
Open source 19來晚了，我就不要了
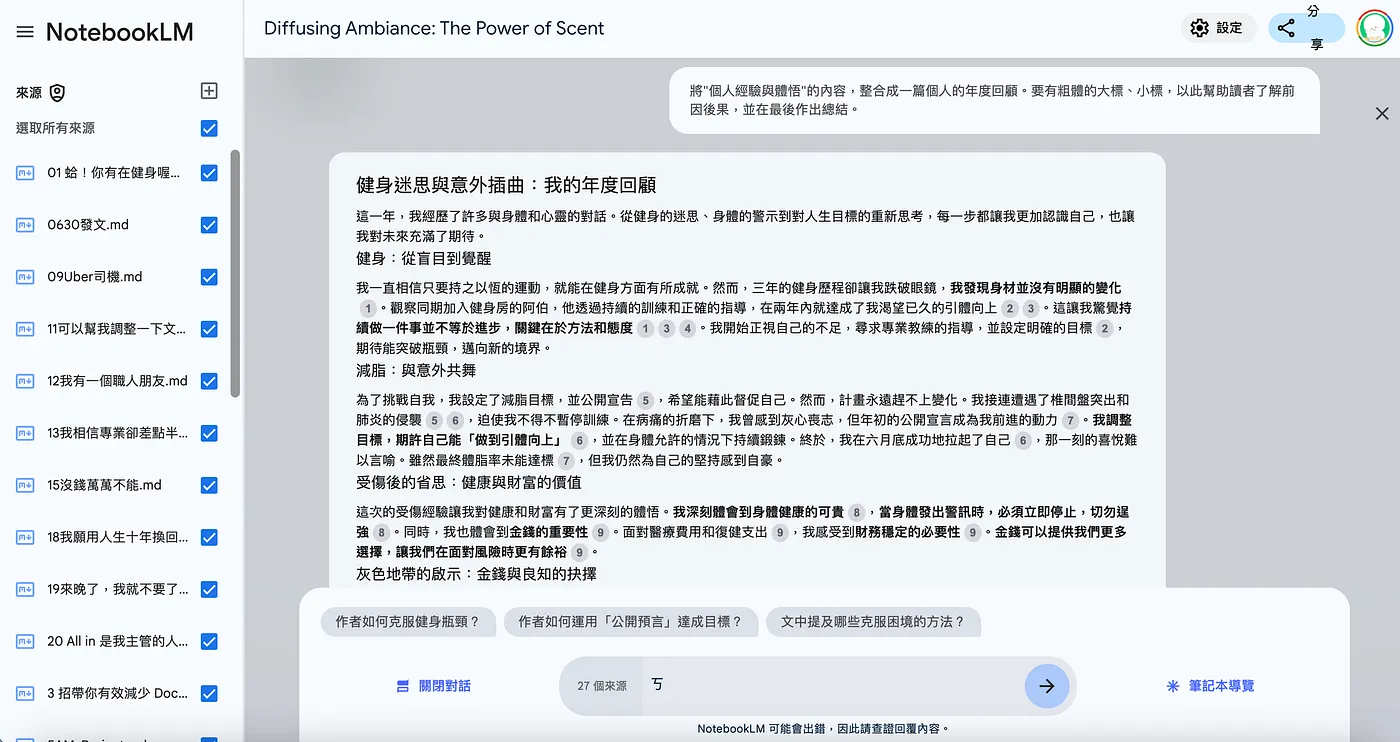(117, 589)
